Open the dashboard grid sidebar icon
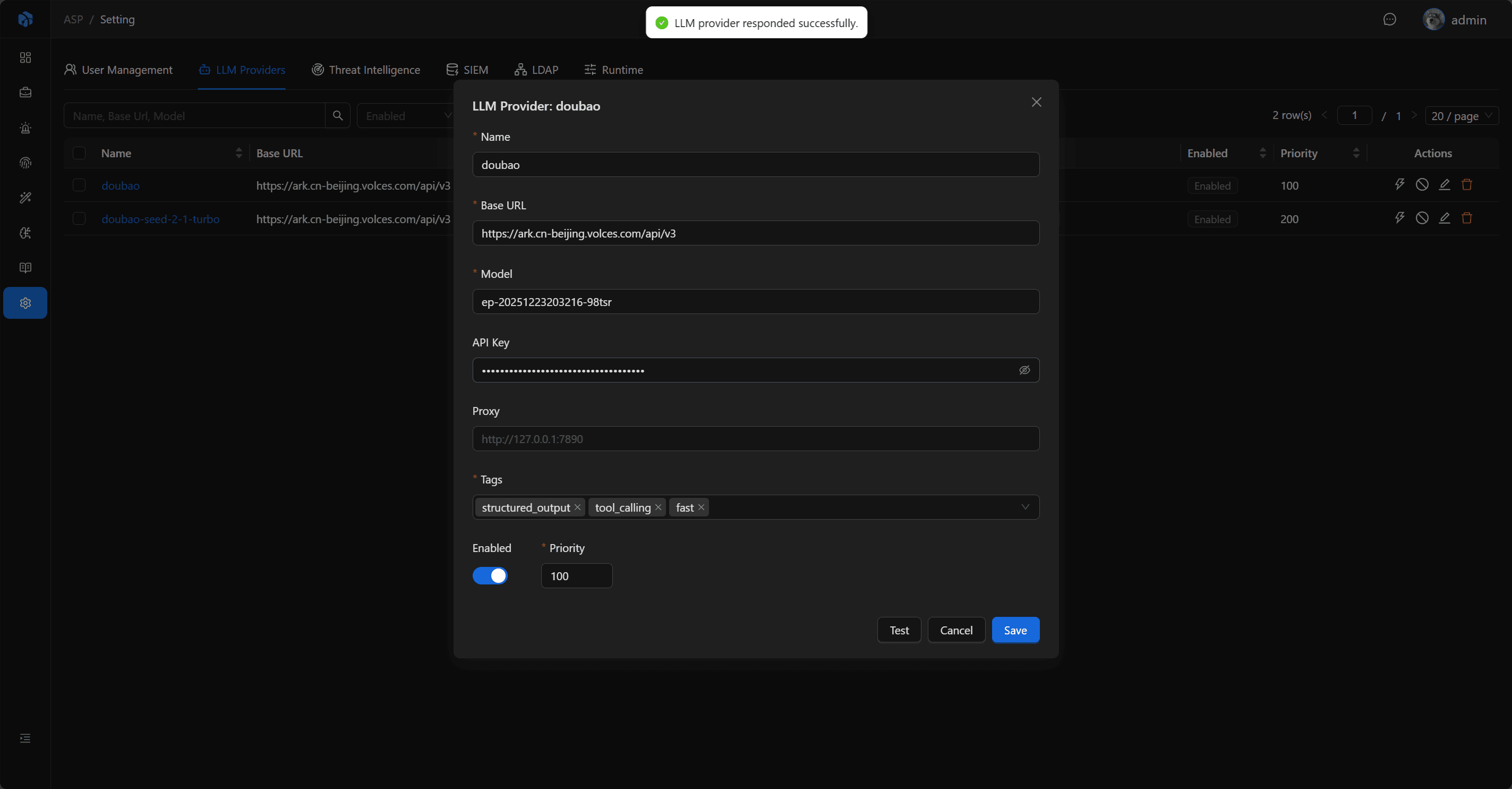 click(x=25, y=57)
